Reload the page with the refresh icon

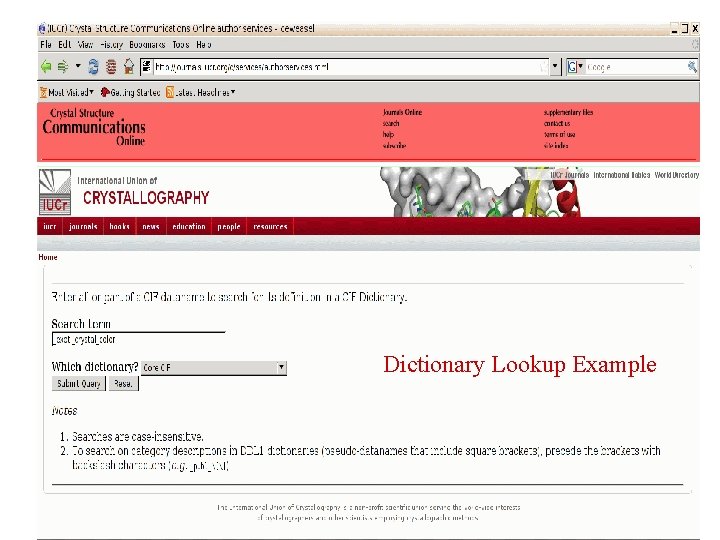coord(93,67)
